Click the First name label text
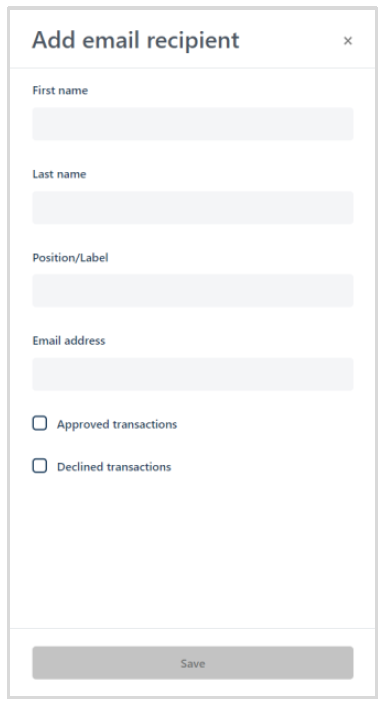Viewport: 387px width, 701px height. [60, 90]
